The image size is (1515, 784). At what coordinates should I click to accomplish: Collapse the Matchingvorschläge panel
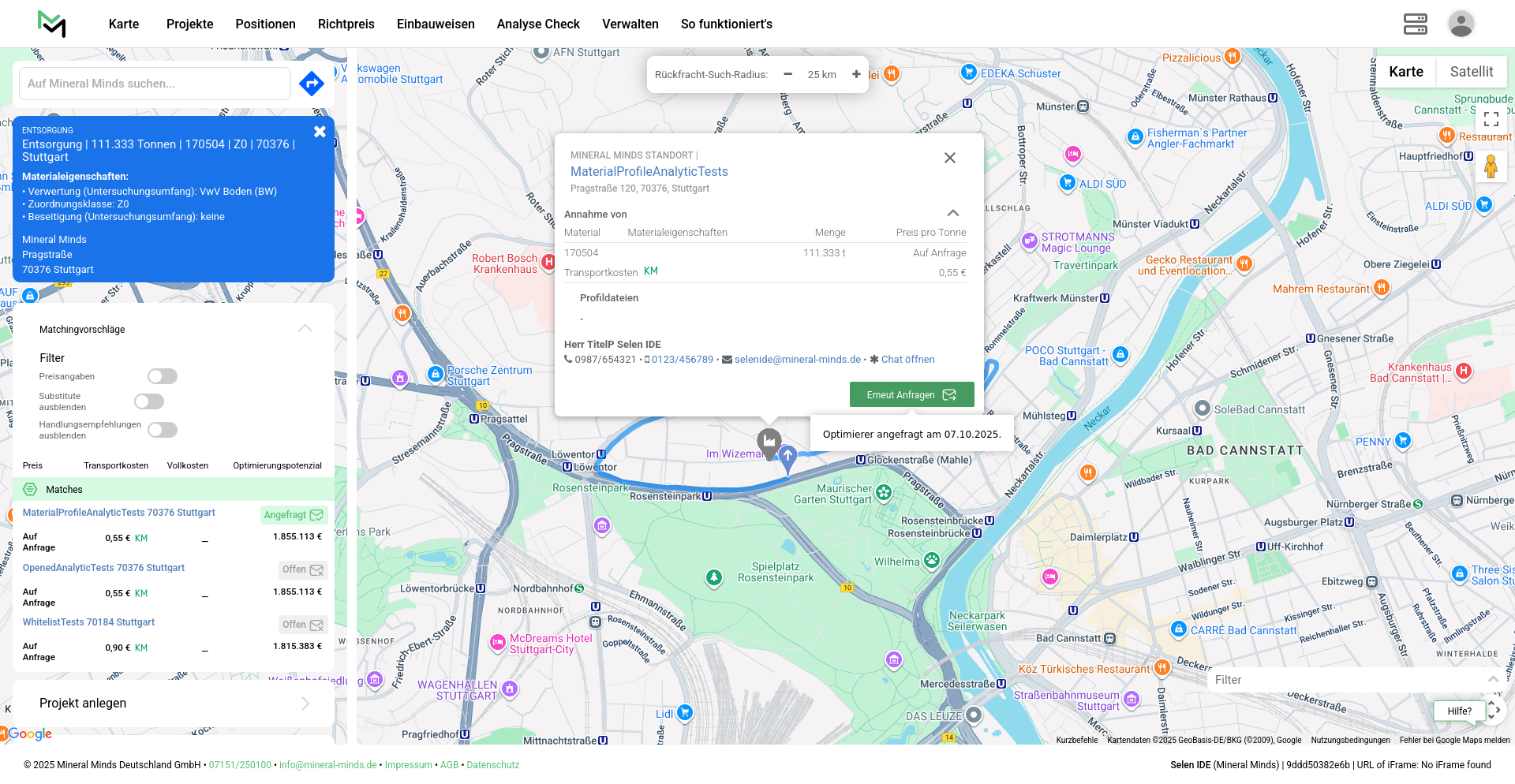coord(305,329)
